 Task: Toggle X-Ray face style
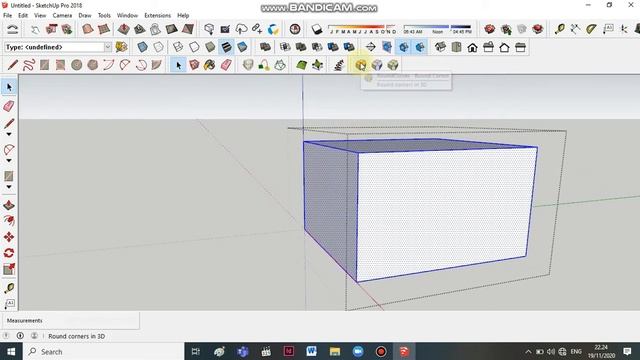[142, 47]
